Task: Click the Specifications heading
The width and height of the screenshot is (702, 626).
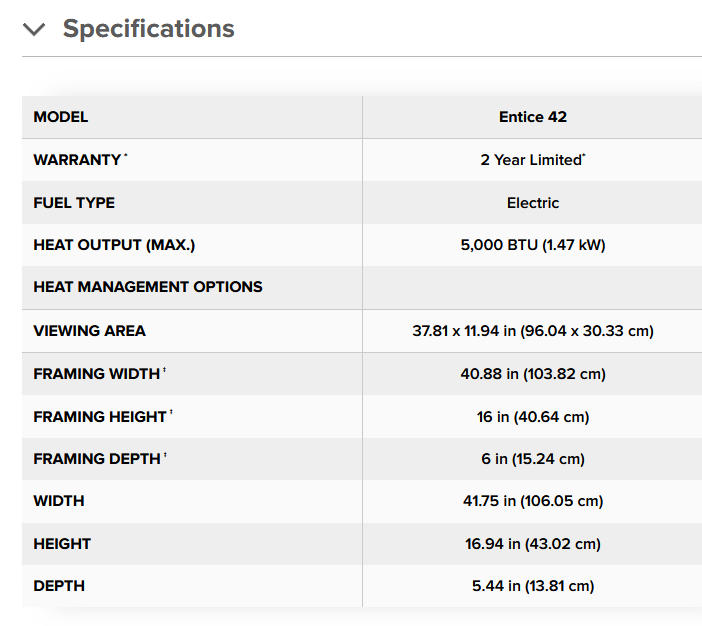Action: 148,29
